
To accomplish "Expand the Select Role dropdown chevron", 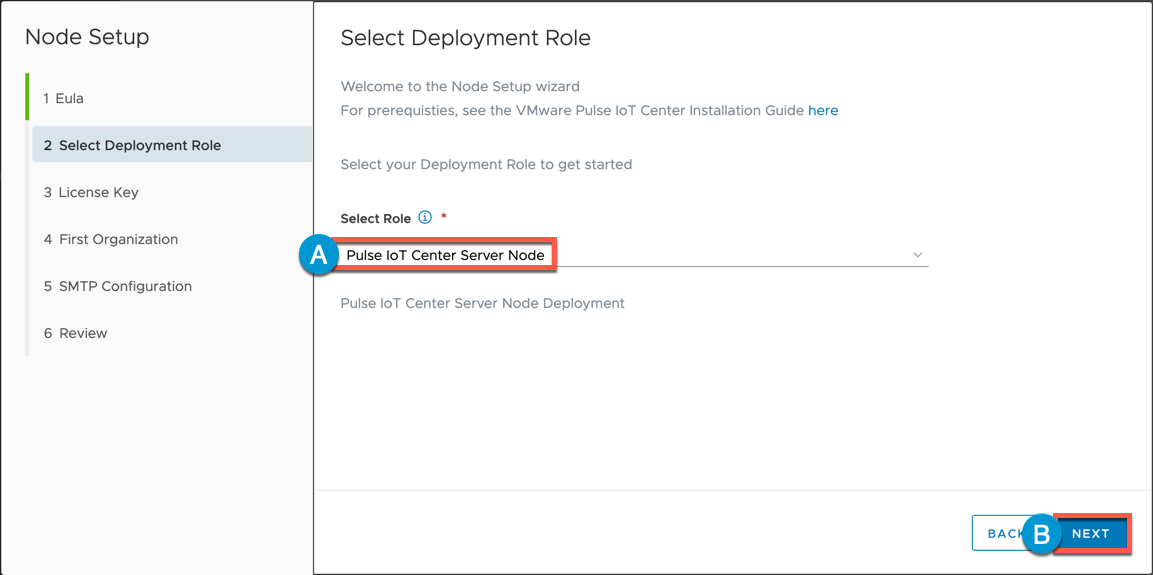I will coord(918,254).
